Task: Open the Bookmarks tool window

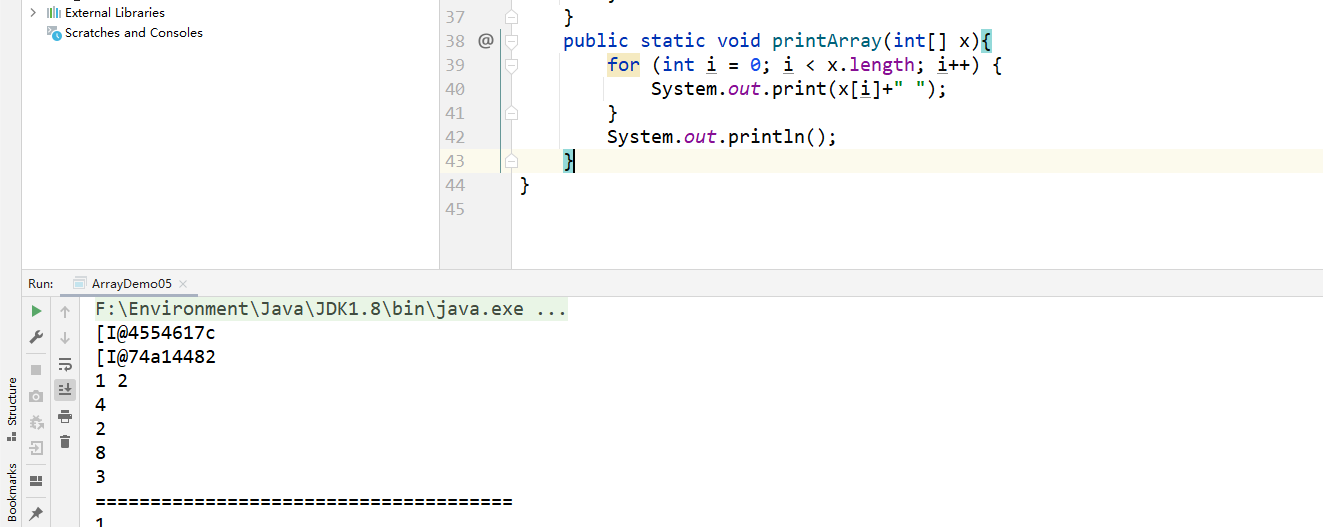Action: pyautogui.click(x=12, y=494)
